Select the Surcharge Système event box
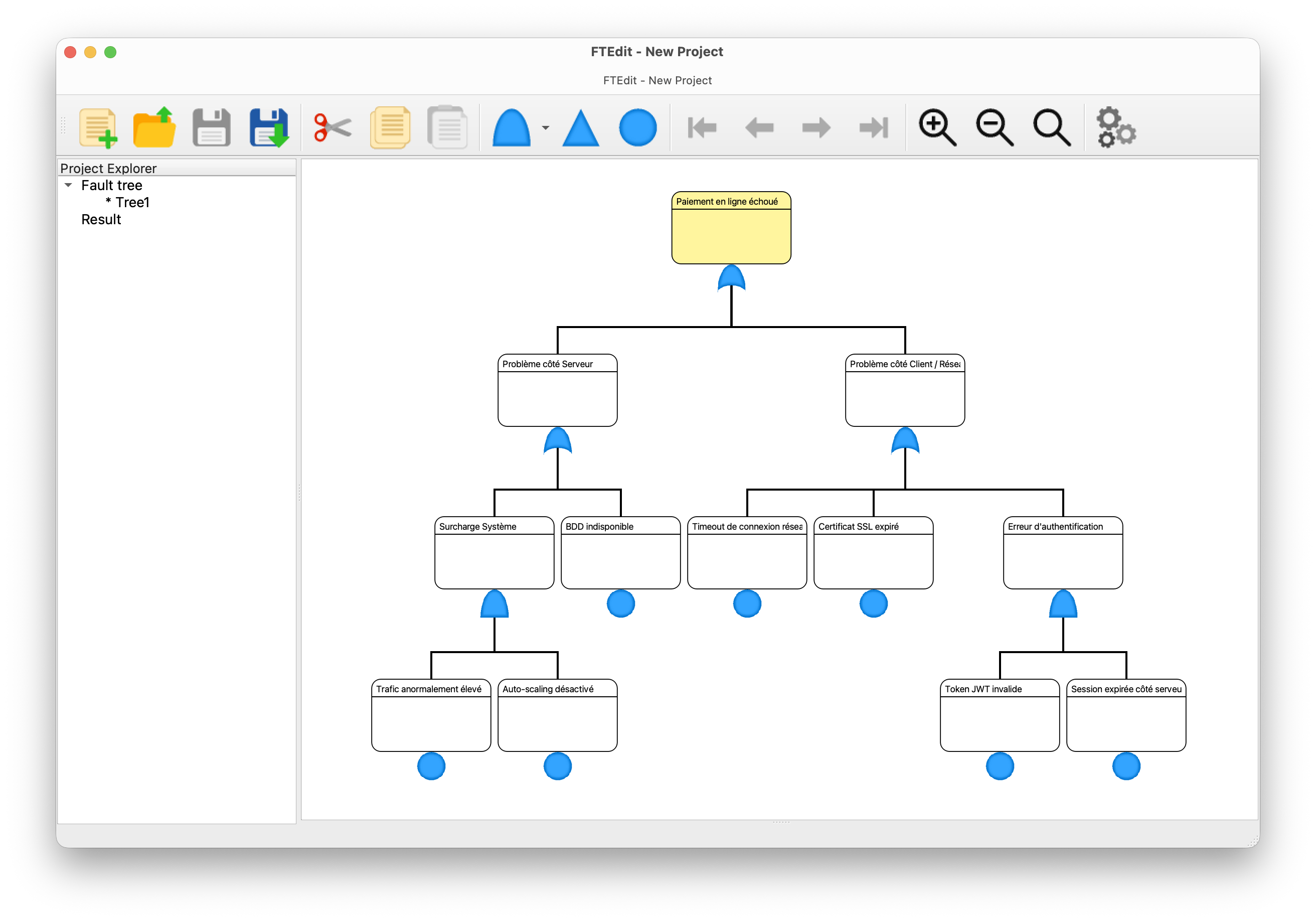1316x922 pixels. [495, 553]
